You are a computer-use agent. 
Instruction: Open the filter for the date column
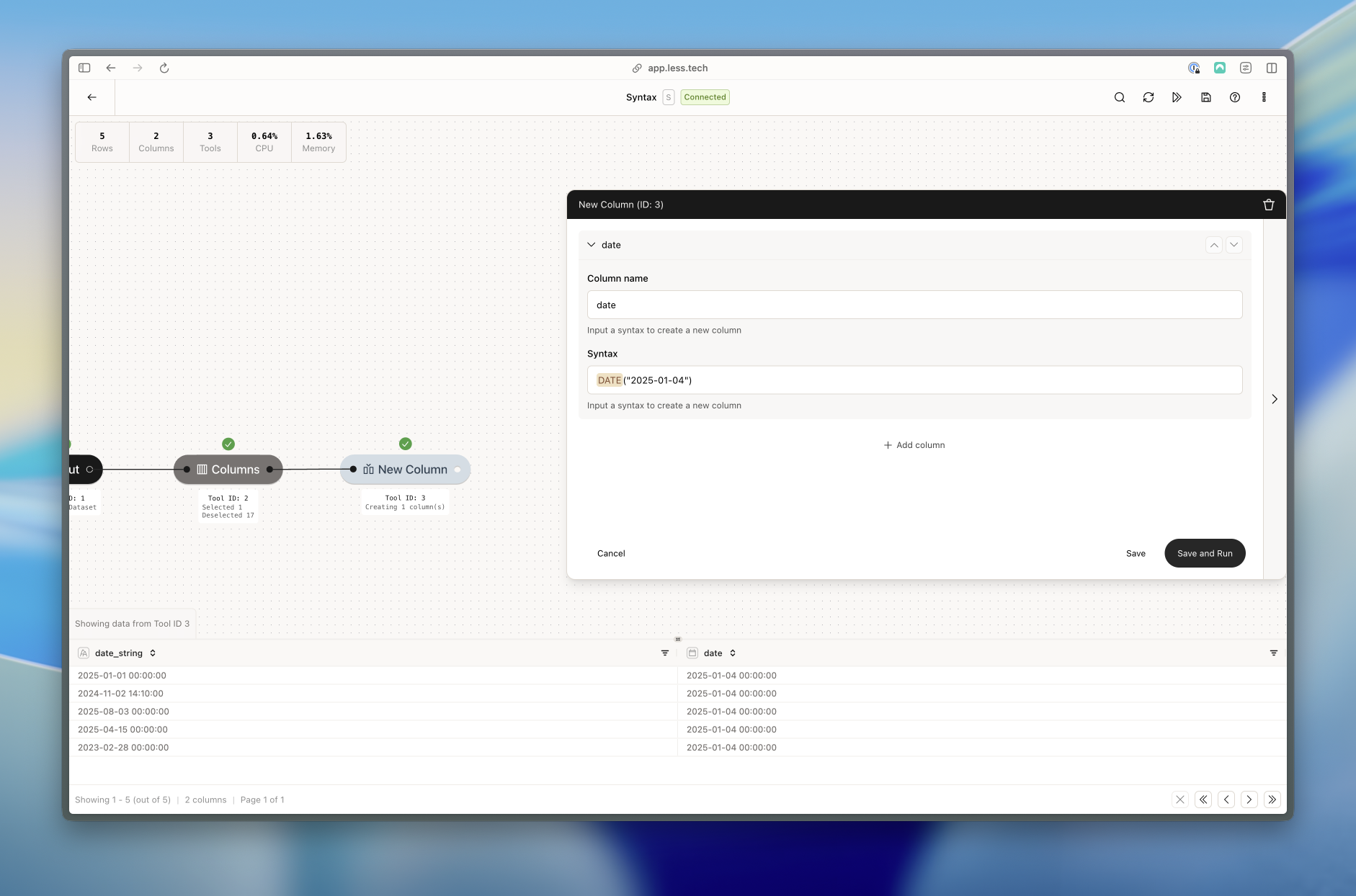pos(1274,653)
